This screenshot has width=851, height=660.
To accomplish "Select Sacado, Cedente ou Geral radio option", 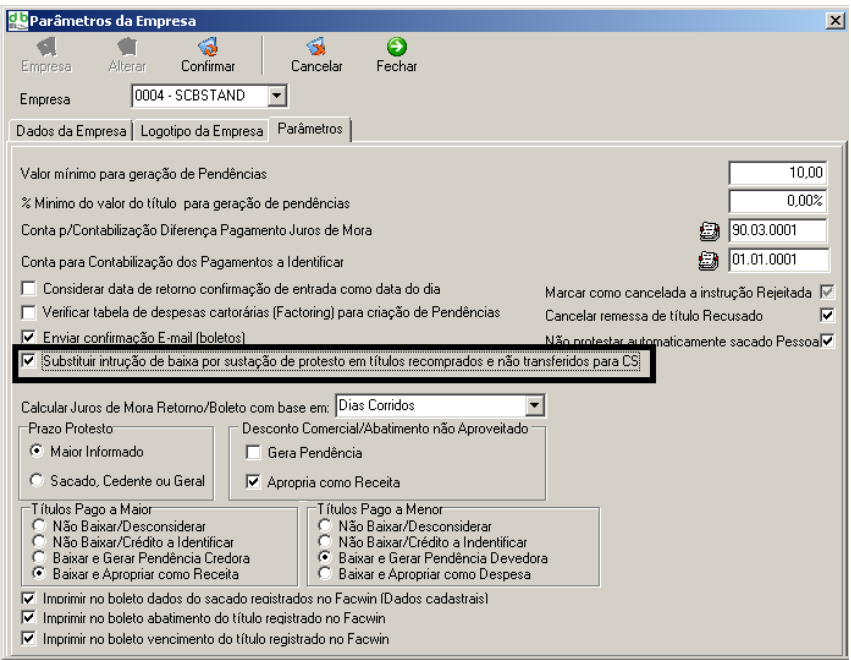I will (36, 480).
